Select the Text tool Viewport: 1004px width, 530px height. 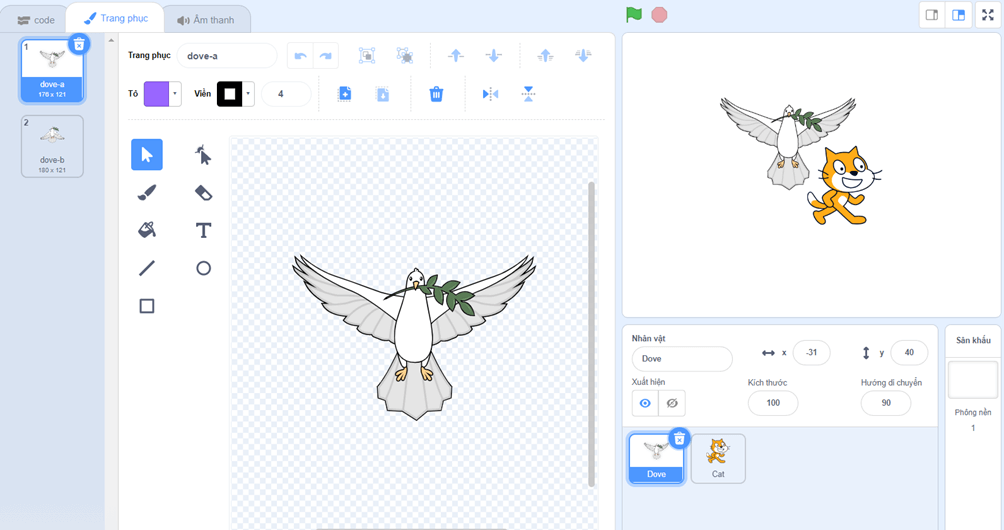coord(203,230)
